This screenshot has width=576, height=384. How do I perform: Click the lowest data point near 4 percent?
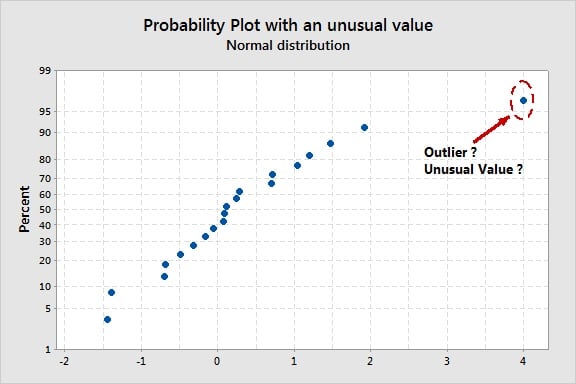point(107,319)
